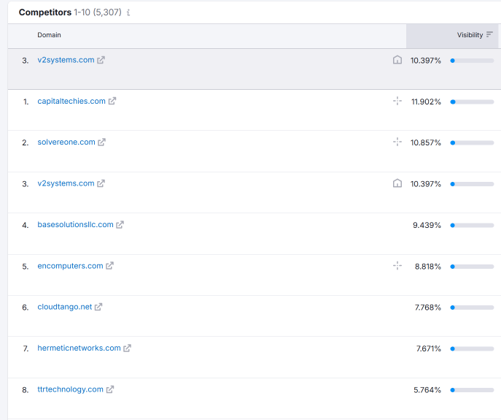Select the 7.768% visibility value
501x420 pixels.
[428, 307]
